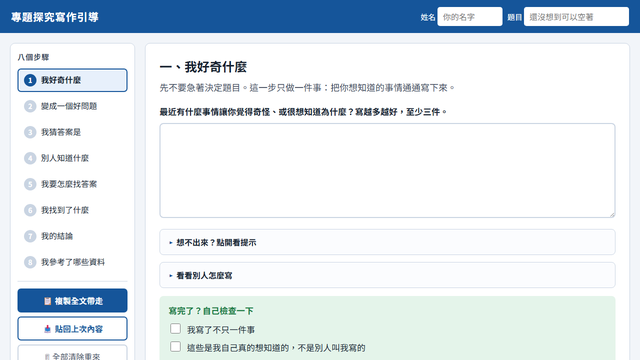Go to step 6 我找到了什麼
Screen dimensions: 640x360
point(72,210)
